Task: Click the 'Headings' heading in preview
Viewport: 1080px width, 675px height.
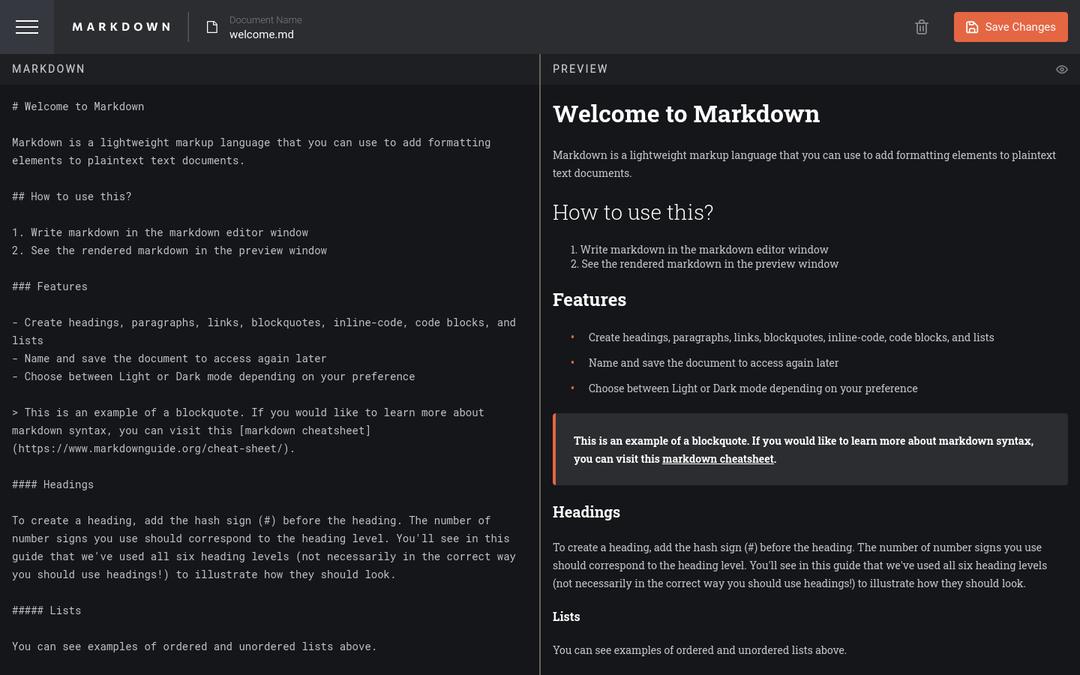Action: pos(586,512)
